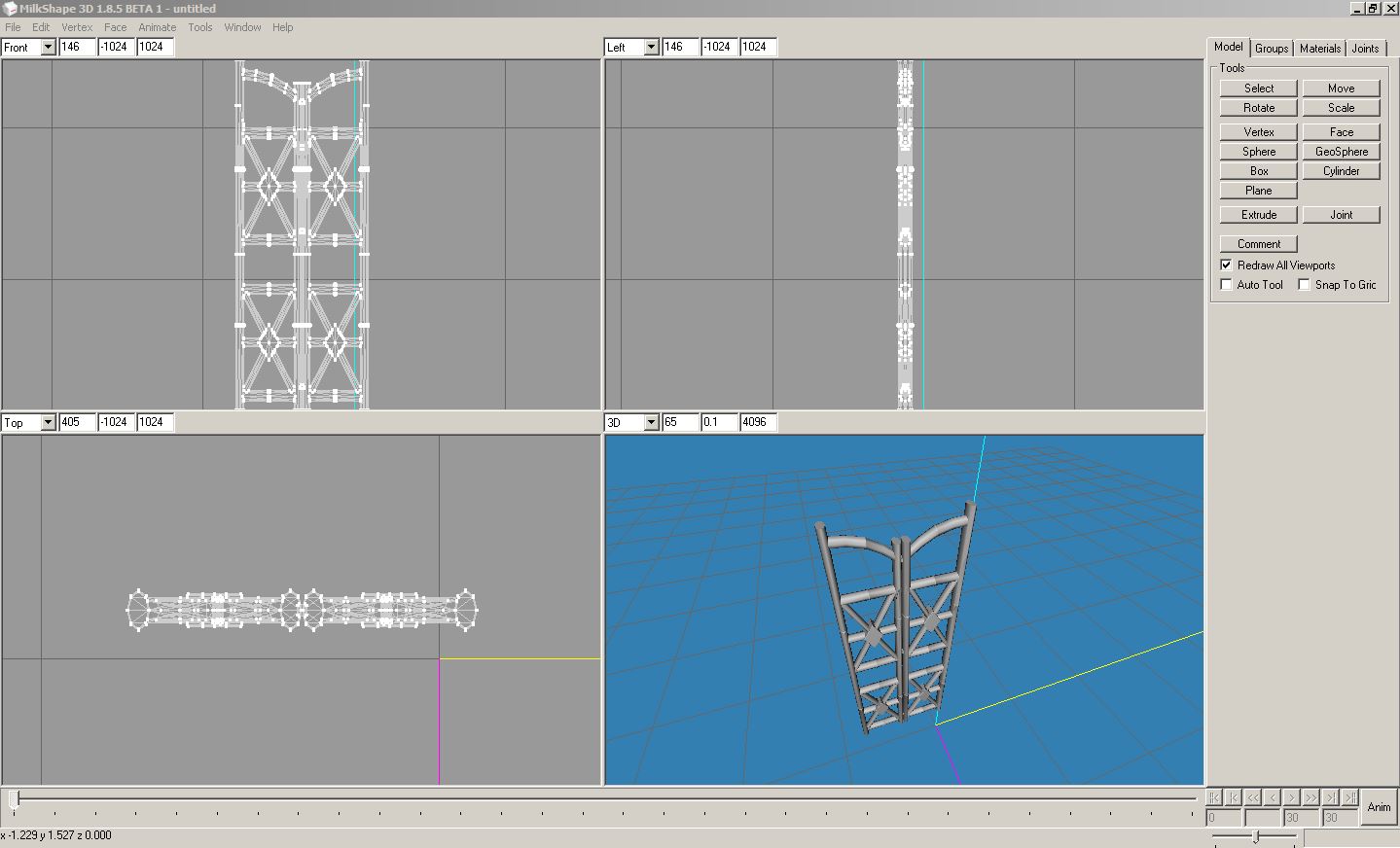The height and width of the screenshot is (848, 1400).
Task: Step back one frame with the single left arrow
Action: pos(1273,797)
